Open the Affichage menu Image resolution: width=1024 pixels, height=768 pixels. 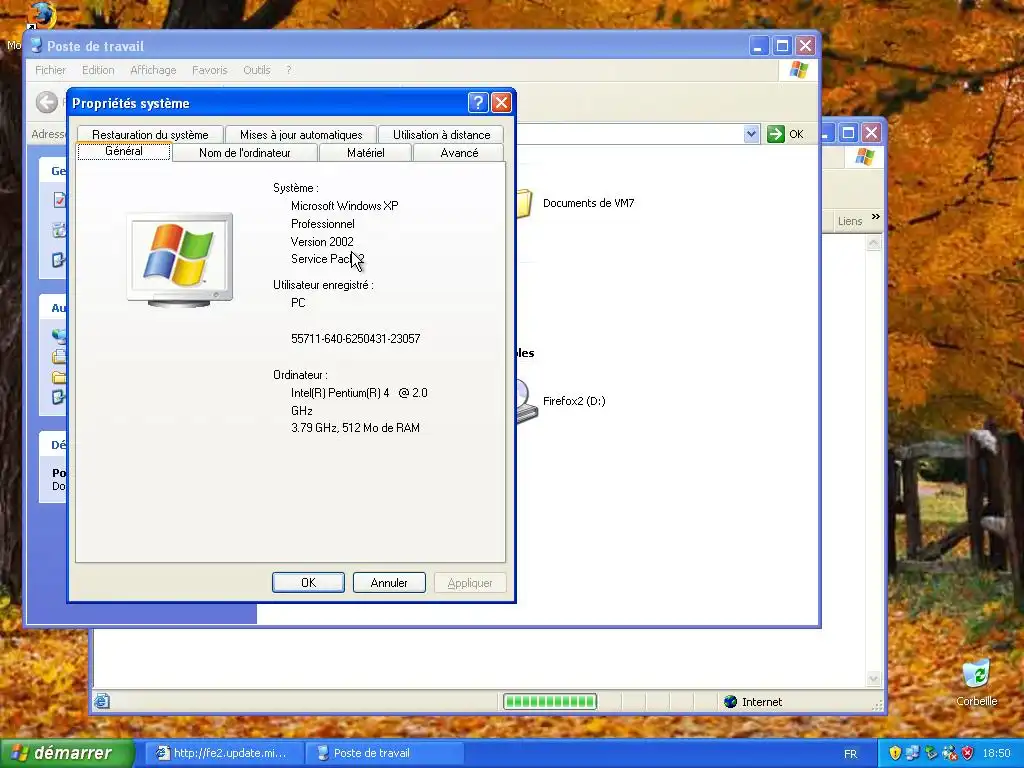(x=153, y=70)
